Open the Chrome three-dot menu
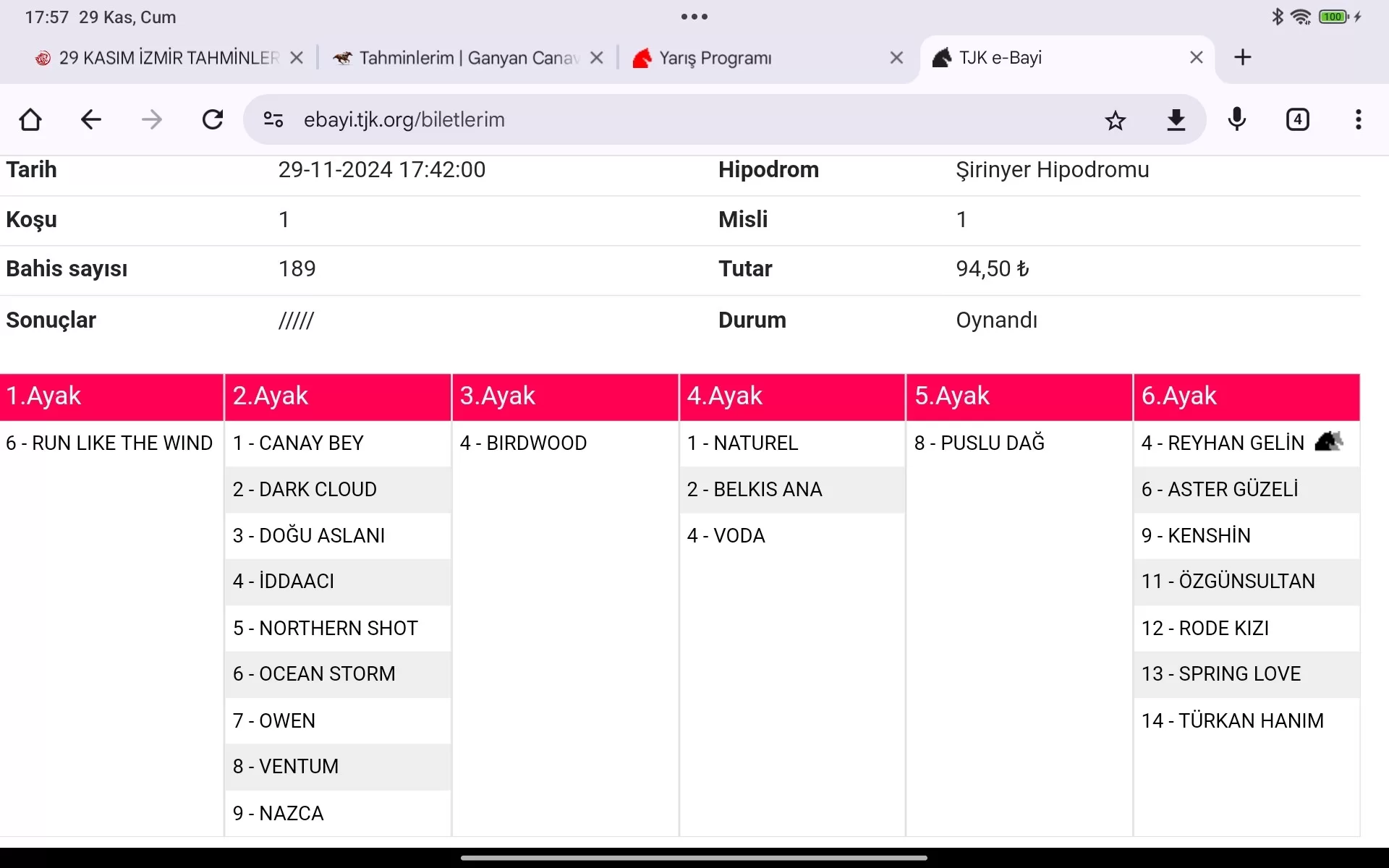 1359,119
